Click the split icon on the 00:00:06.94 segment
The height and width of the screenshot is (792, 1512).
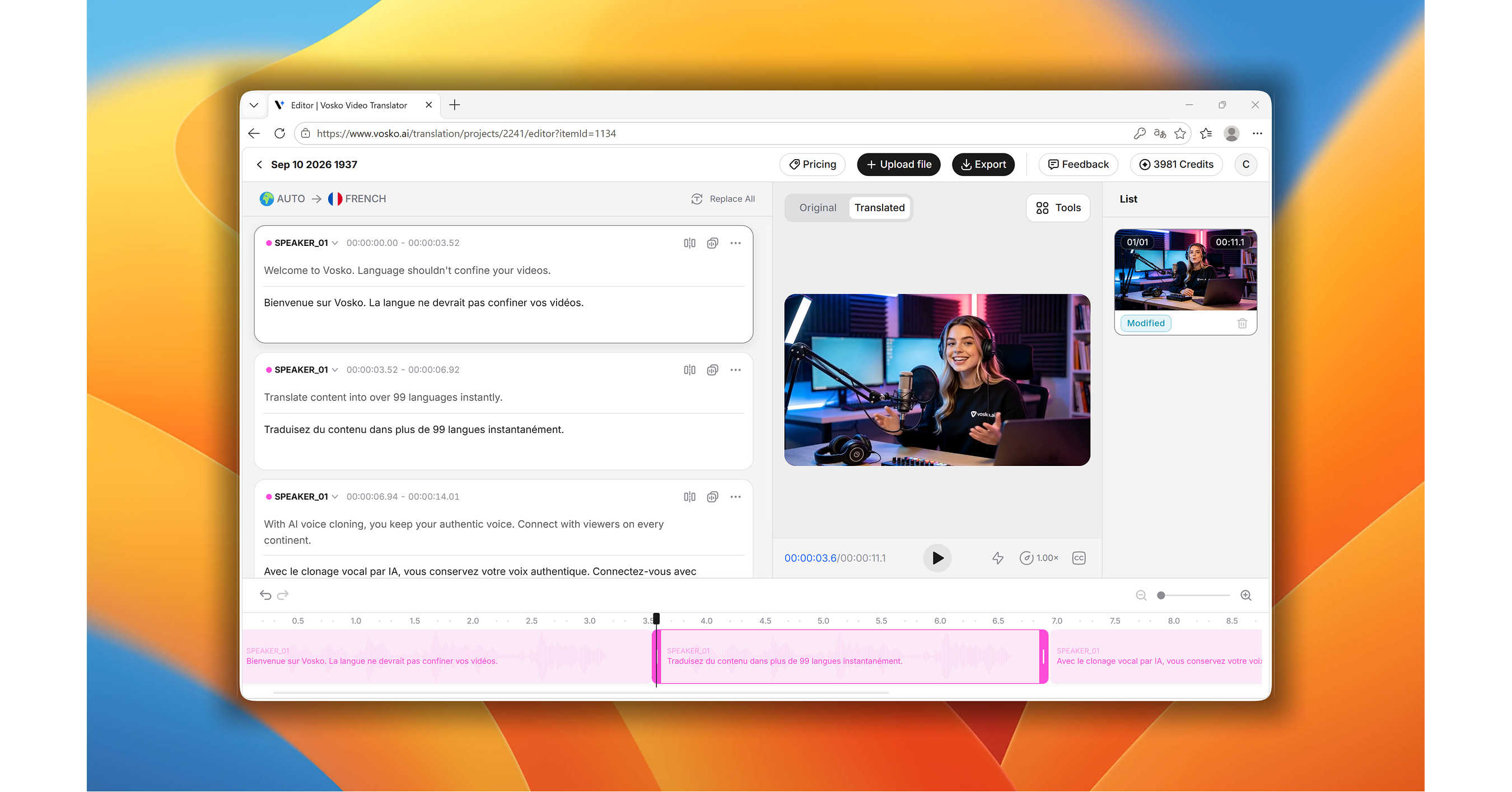click(x=689, y=497)
